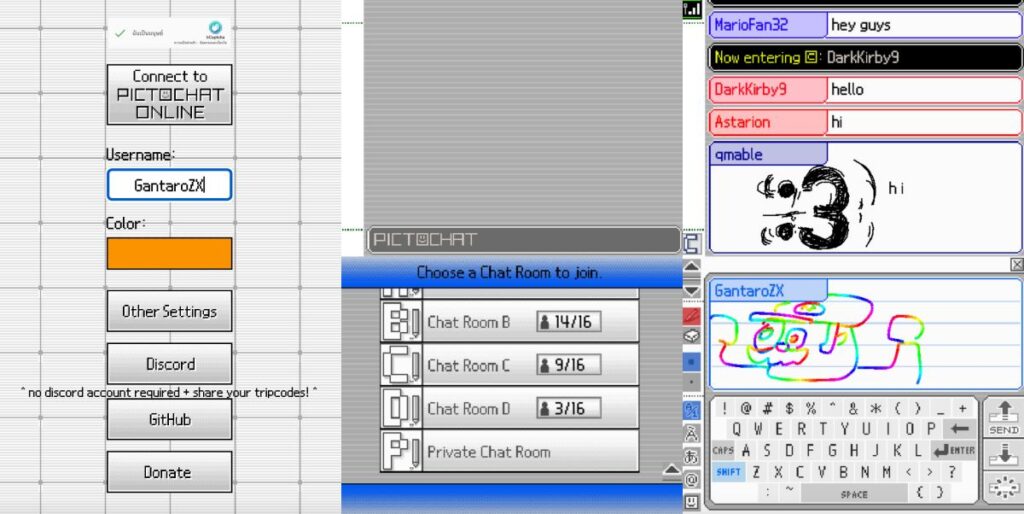This screenshot has height=514, width=1024.
Task: Open the GitHub link button
Action: 169,419
